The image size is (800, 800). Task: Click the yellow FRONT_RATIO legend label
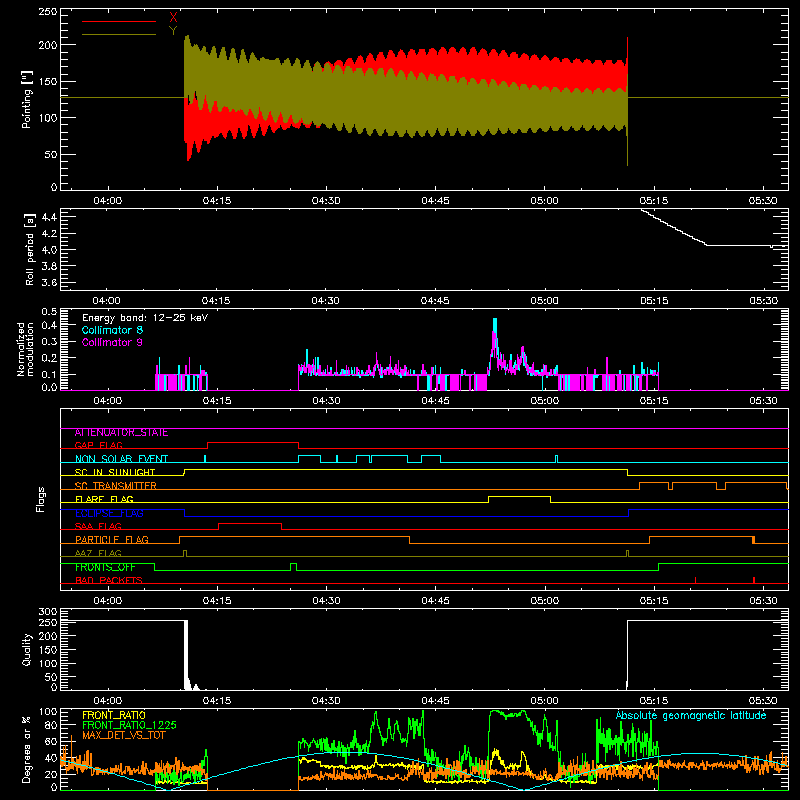pyautogui.click(x=114, y=715)
